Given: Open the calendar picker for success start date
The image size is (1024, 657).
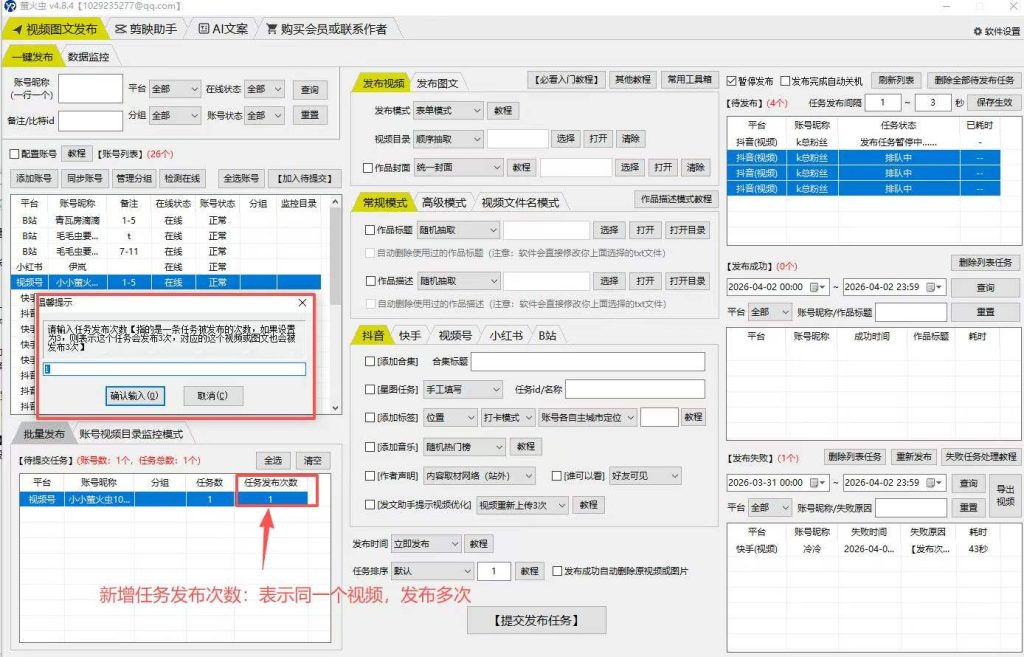Looking at the screenshot, I should click(x=814, y=287).
